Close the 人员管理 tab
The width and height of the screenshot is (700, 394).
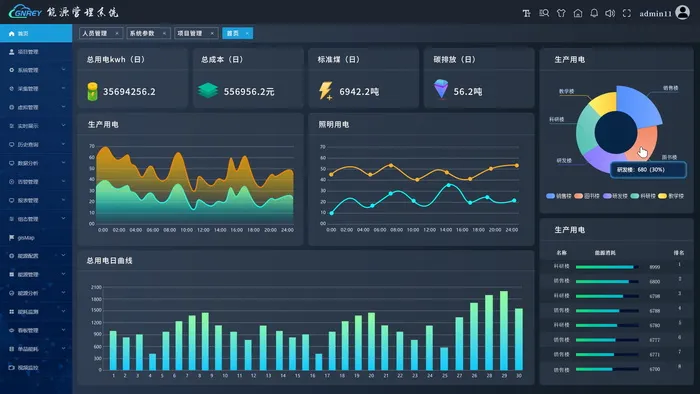(117, 33)
